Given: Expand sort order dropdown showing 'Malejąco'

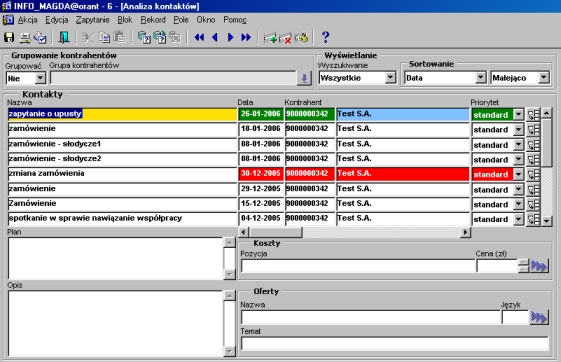Looking at the screenshot, I should [544, 77].
